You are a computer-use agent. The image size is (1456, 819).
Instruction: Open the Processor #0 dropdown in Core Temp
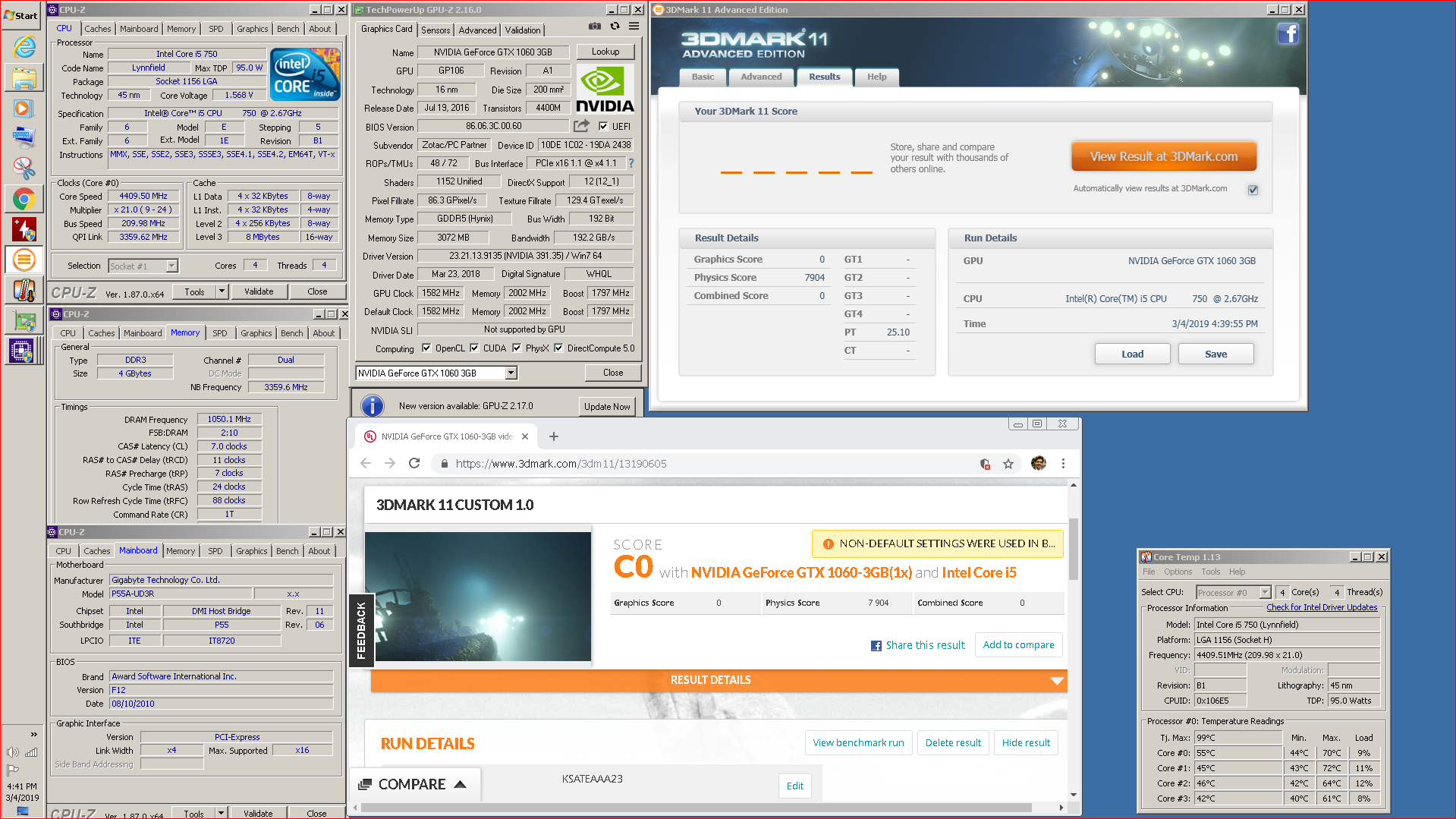(x=1265, y=593)
